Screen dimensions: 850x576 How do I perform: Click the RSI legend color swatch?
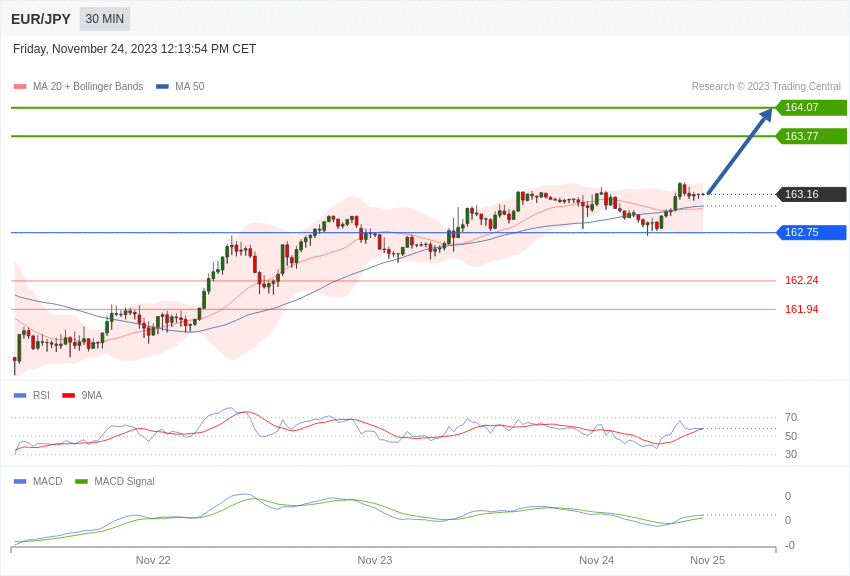click(20, 396)
